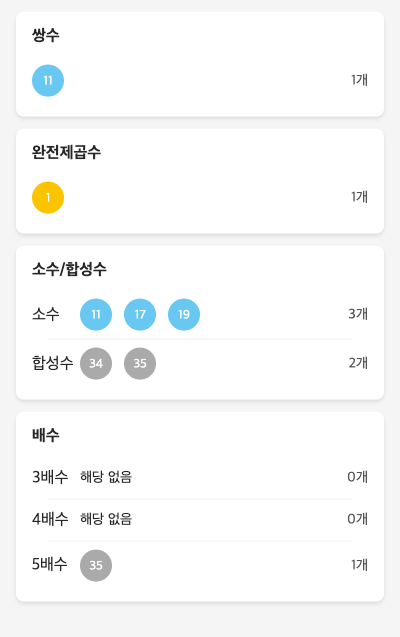This screenshot has height=637, width=400.
Task: Click the 2개 count in 합성수 row
Action: tap(358, 363)
